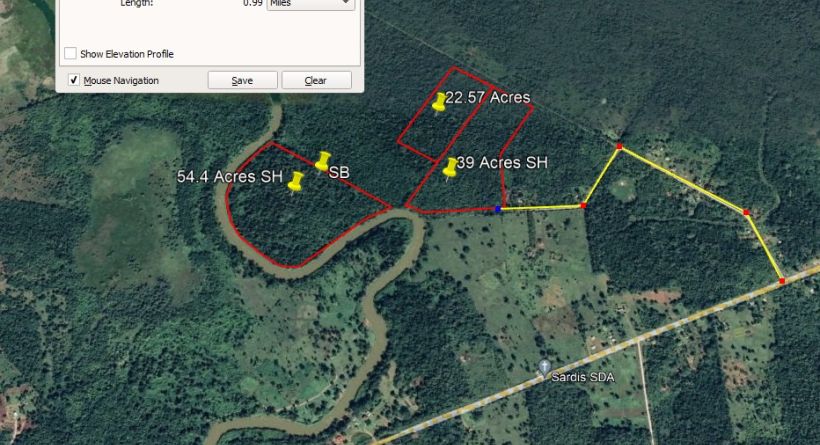Select the 54.4 Acres SH pushpin

(x=295, y=181)
